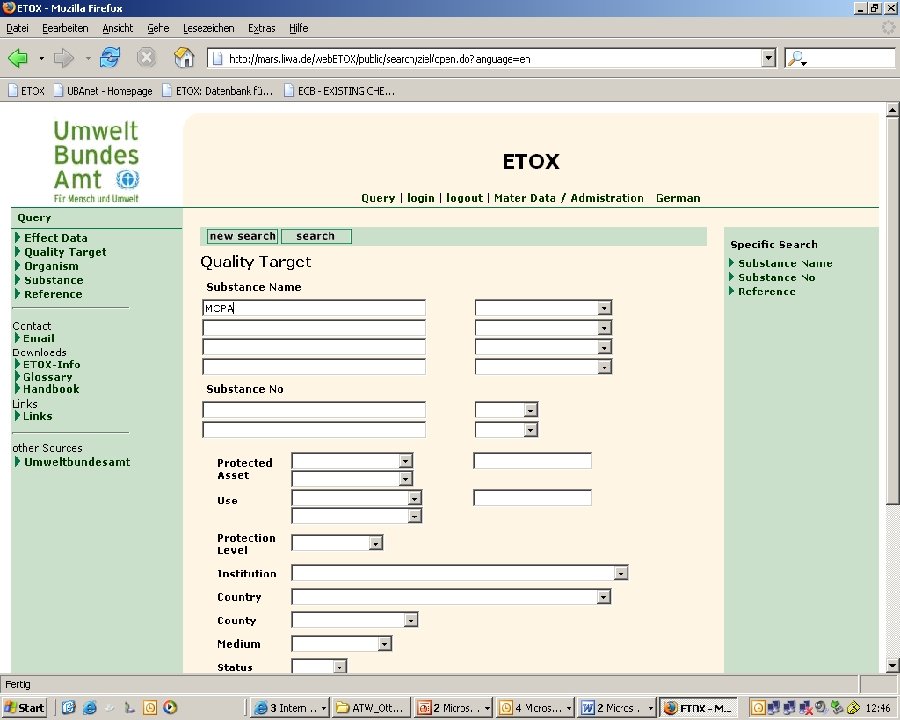Click the first Substance No input field
This screenshot has height=720, width=900.
click(x=314, y=410)
